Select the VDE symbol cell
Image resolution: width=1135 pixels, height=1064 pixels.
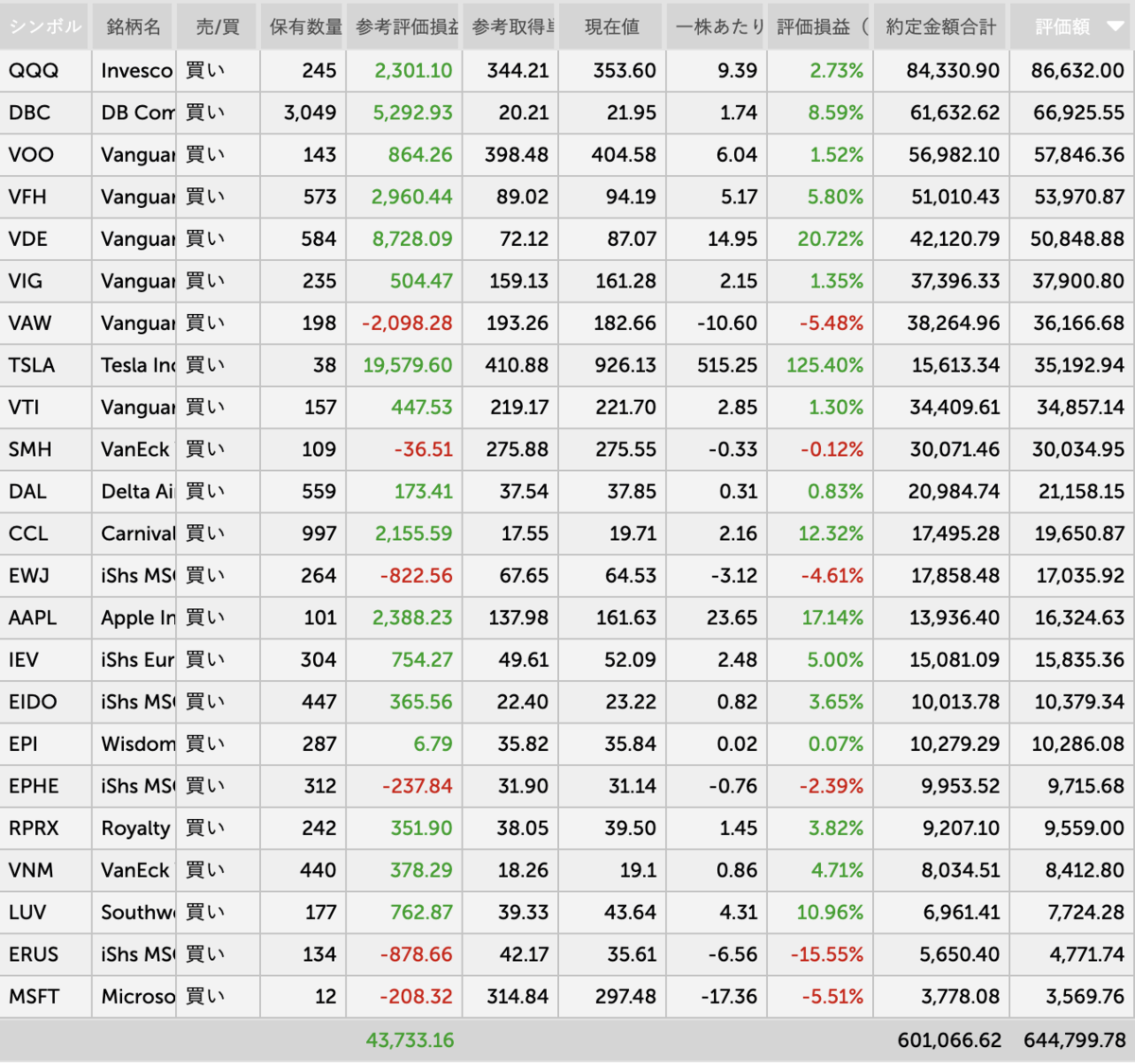(45, 239)
